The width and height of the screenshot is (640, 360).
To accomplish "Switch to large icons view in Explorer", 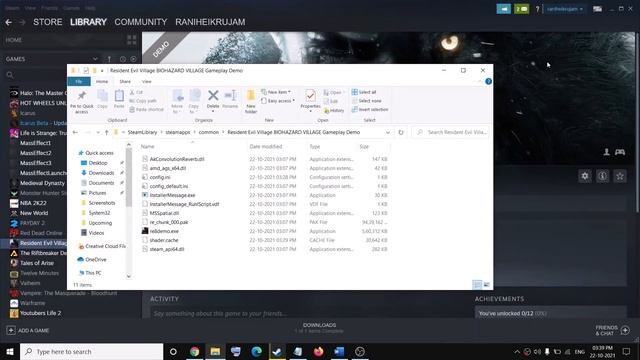I will [x=487, y=284].
